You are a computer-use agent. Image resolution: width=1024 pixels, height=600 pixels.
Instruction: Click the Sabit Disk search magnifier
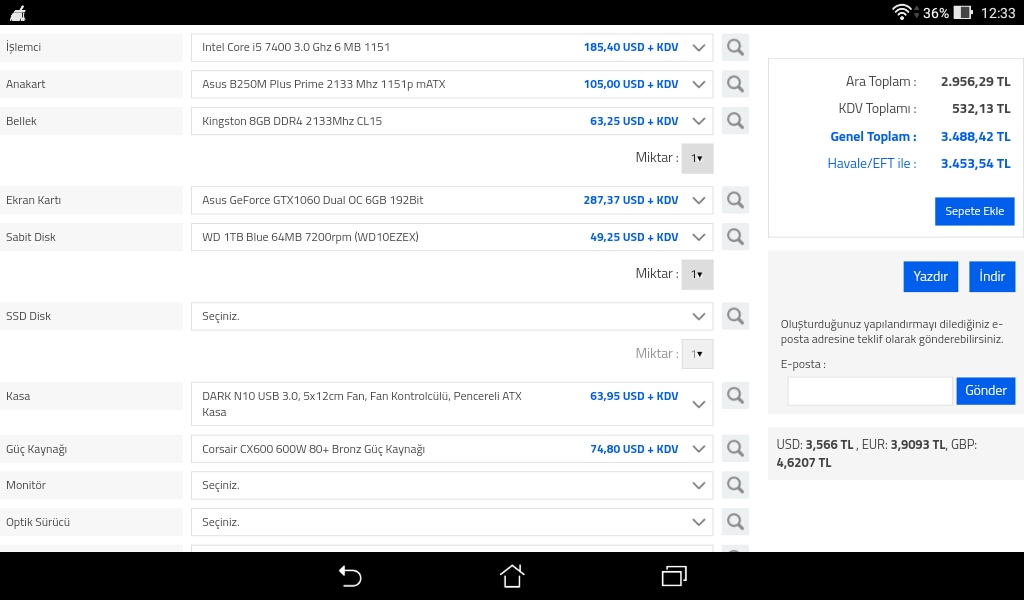coord(735,237)
